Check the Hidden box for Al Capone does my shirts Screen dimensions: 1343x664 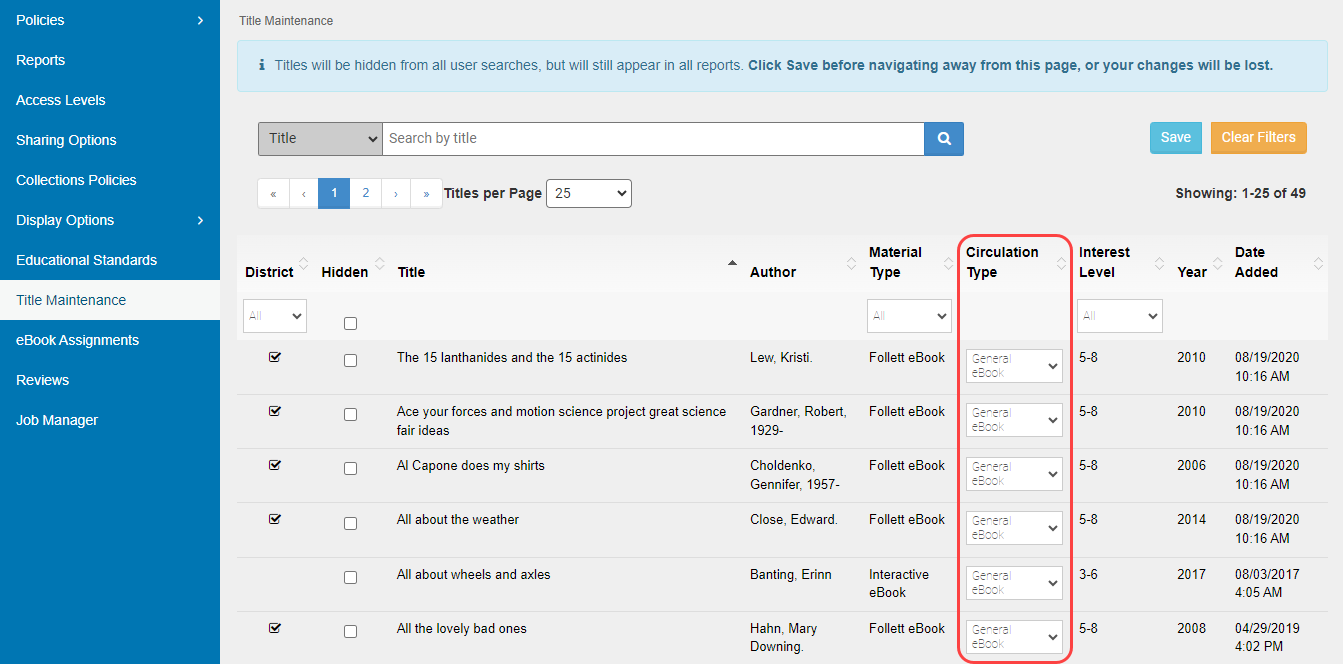click(x=350, y=467)
